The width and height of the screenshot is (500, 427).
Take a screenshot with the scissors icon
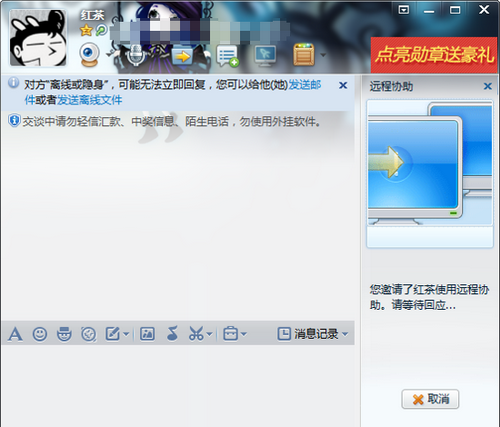[x=196, y=334]
